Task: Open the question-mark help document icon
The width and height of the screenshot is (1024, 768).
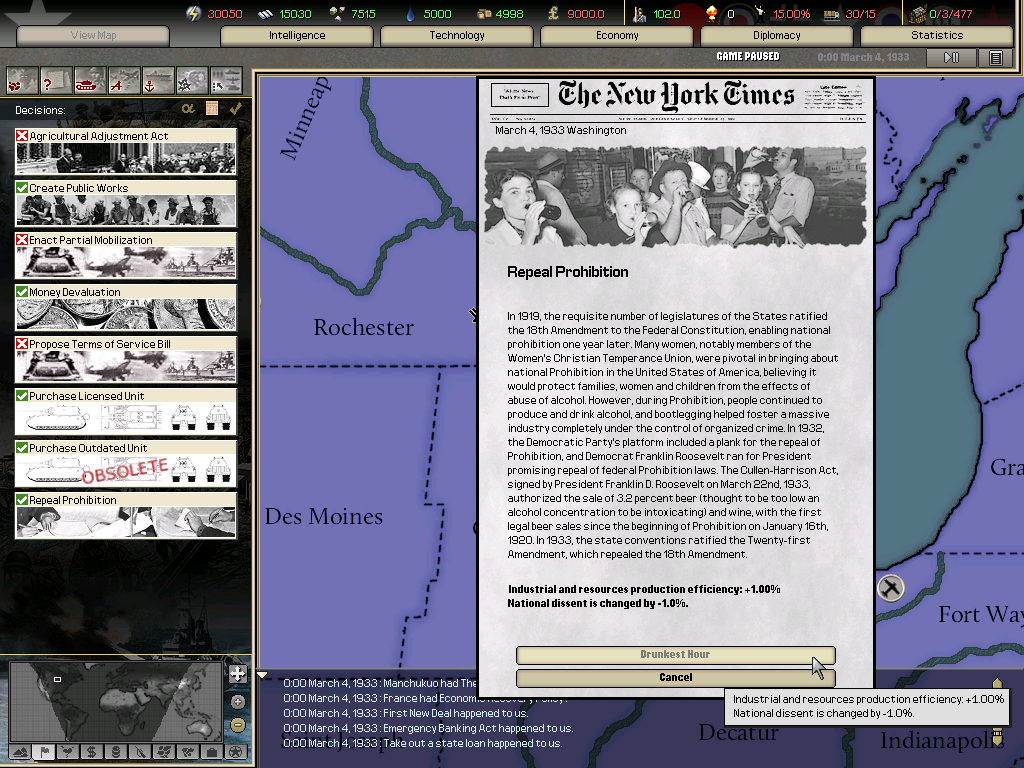Action: point(56,82)
